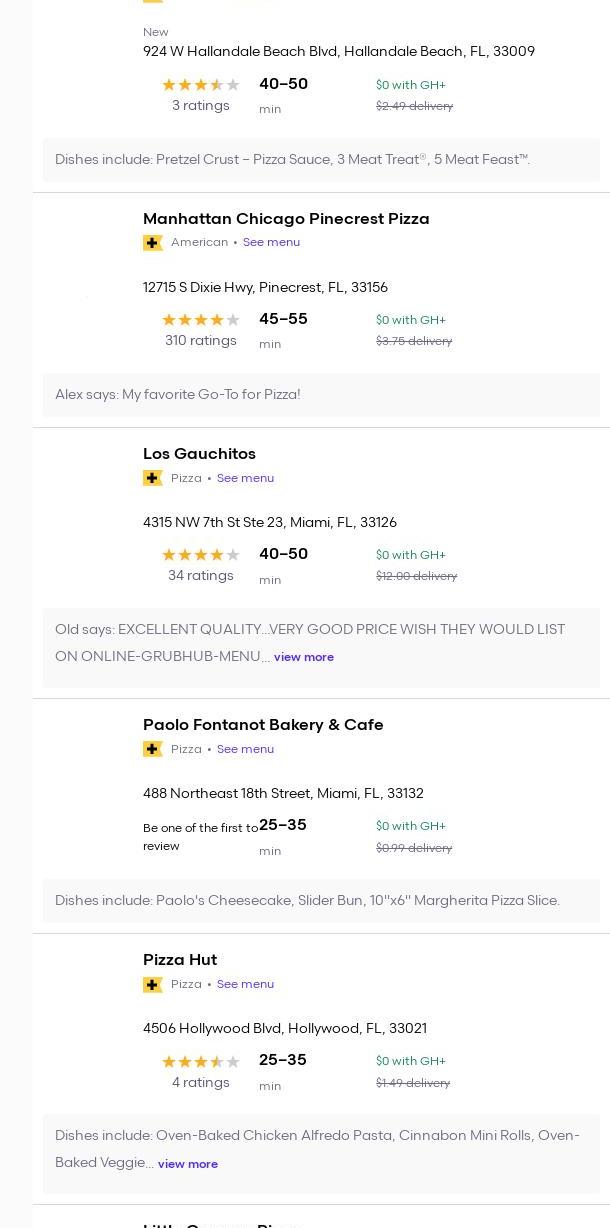Expand Los Gauchitos review with view more
This screenshot has height=1228, width=610.
click(x=304, y=657)
